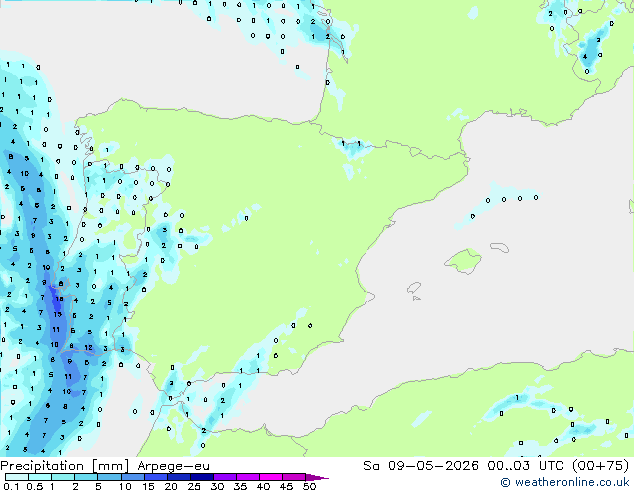The image size is (634, 490).
Task: Click the legend label '0.1'
Action: (11, 486)
